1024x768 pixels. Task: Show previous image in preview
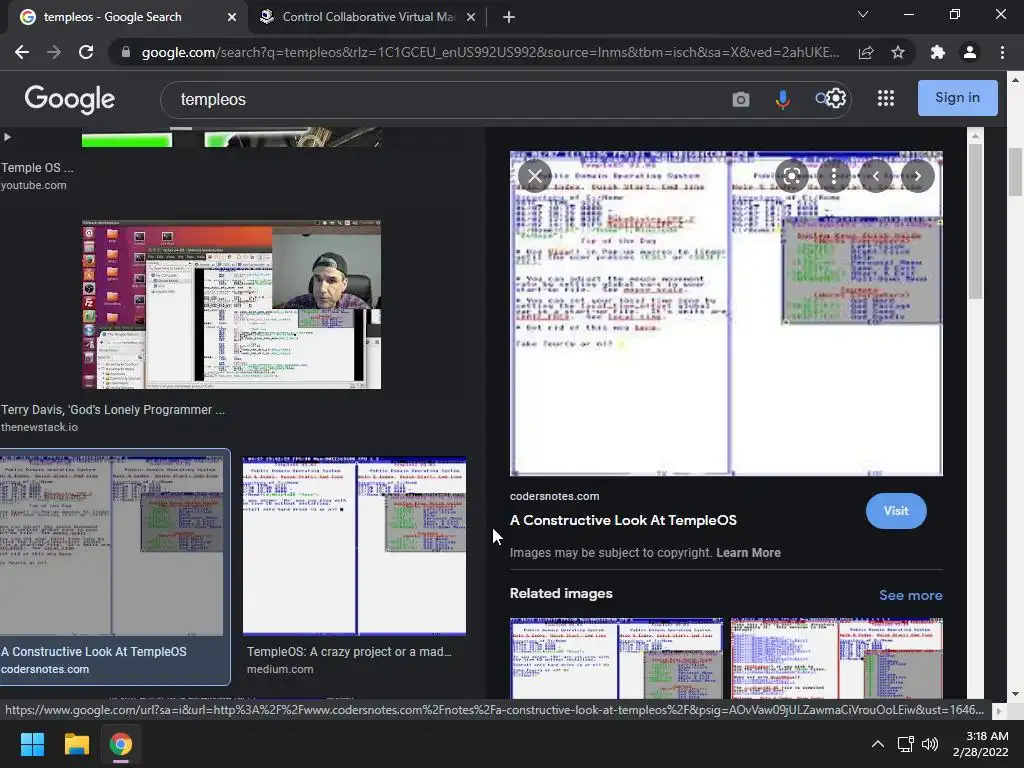(x=876, y=176)
